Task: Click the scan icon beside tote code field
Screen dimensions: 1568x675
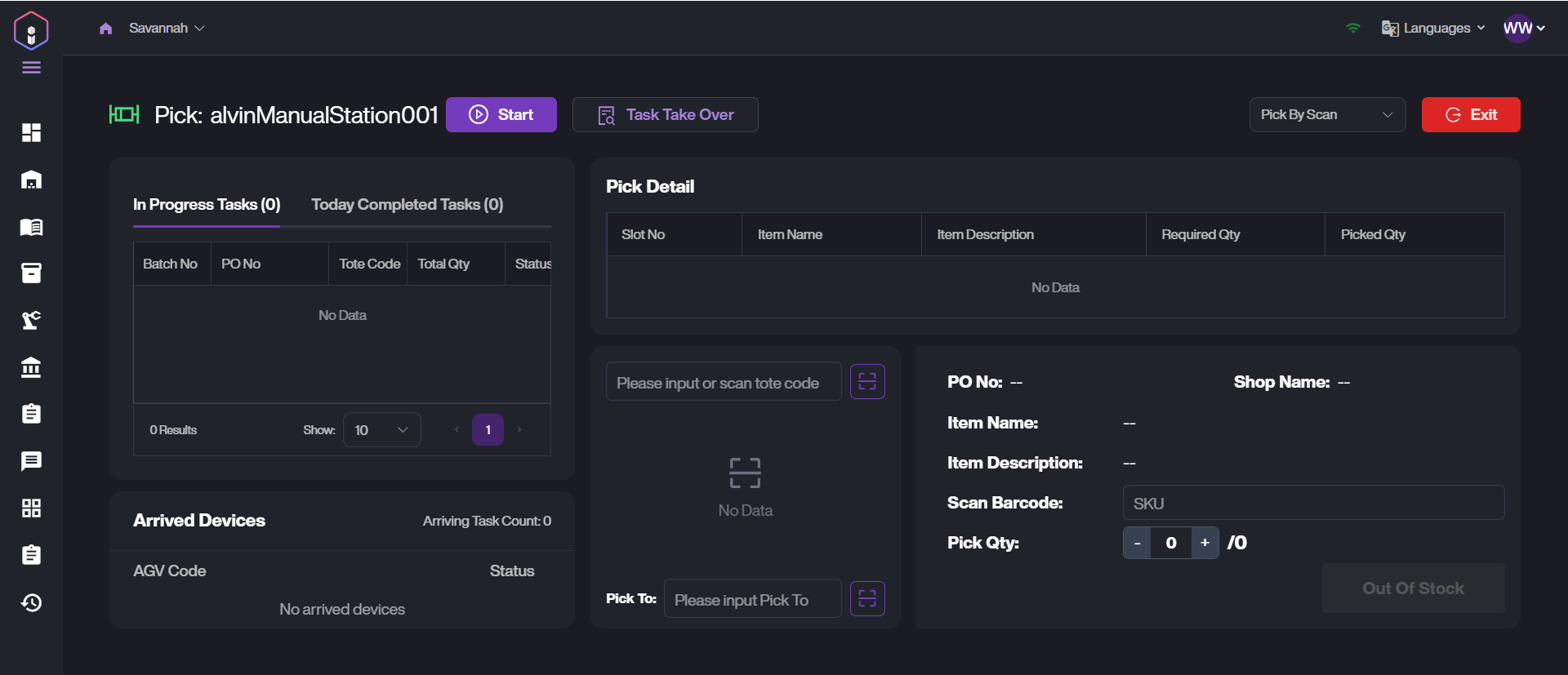Action: 867,382
